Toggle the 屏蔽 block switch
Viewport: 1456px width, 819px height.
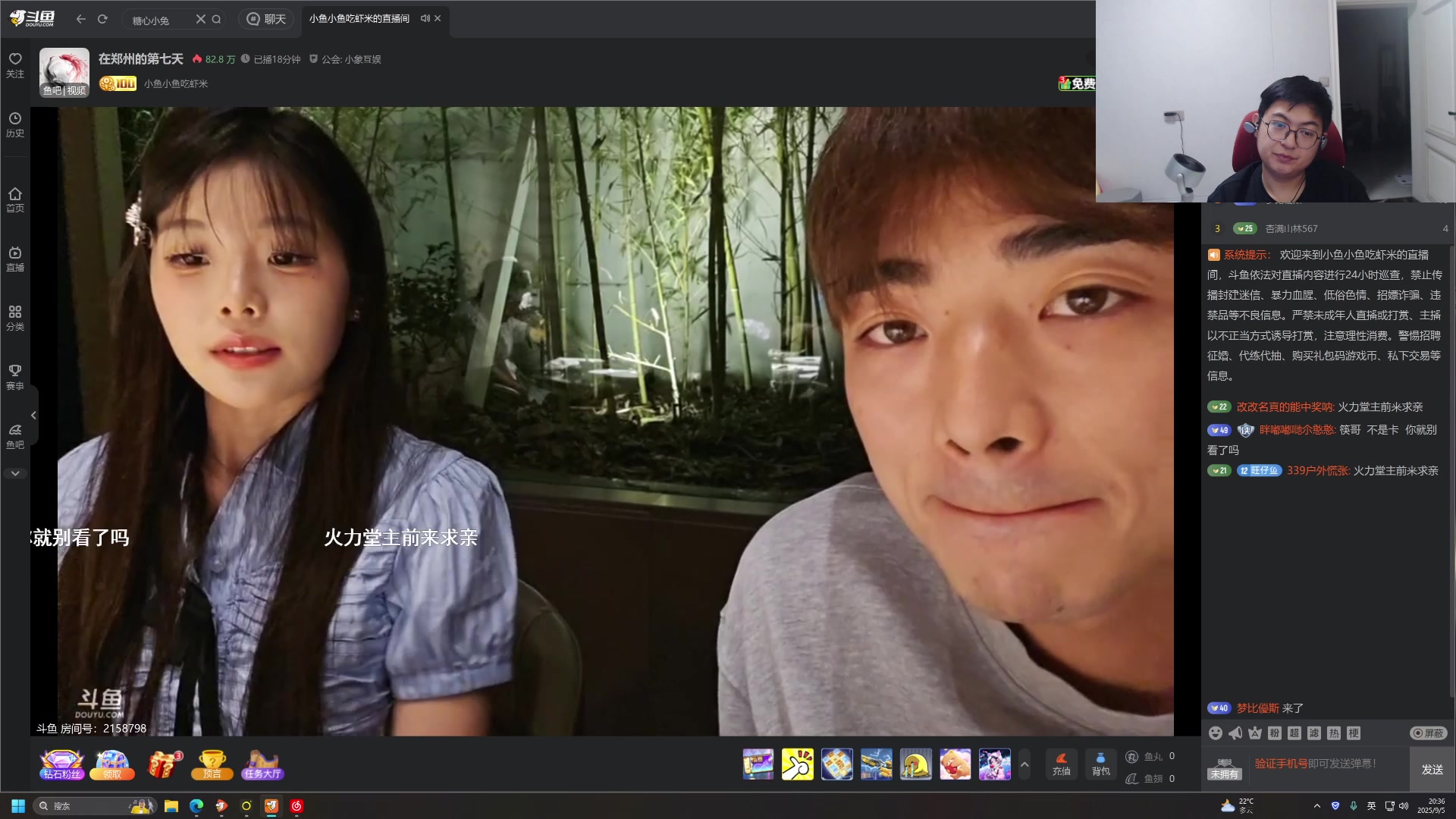1429,733
